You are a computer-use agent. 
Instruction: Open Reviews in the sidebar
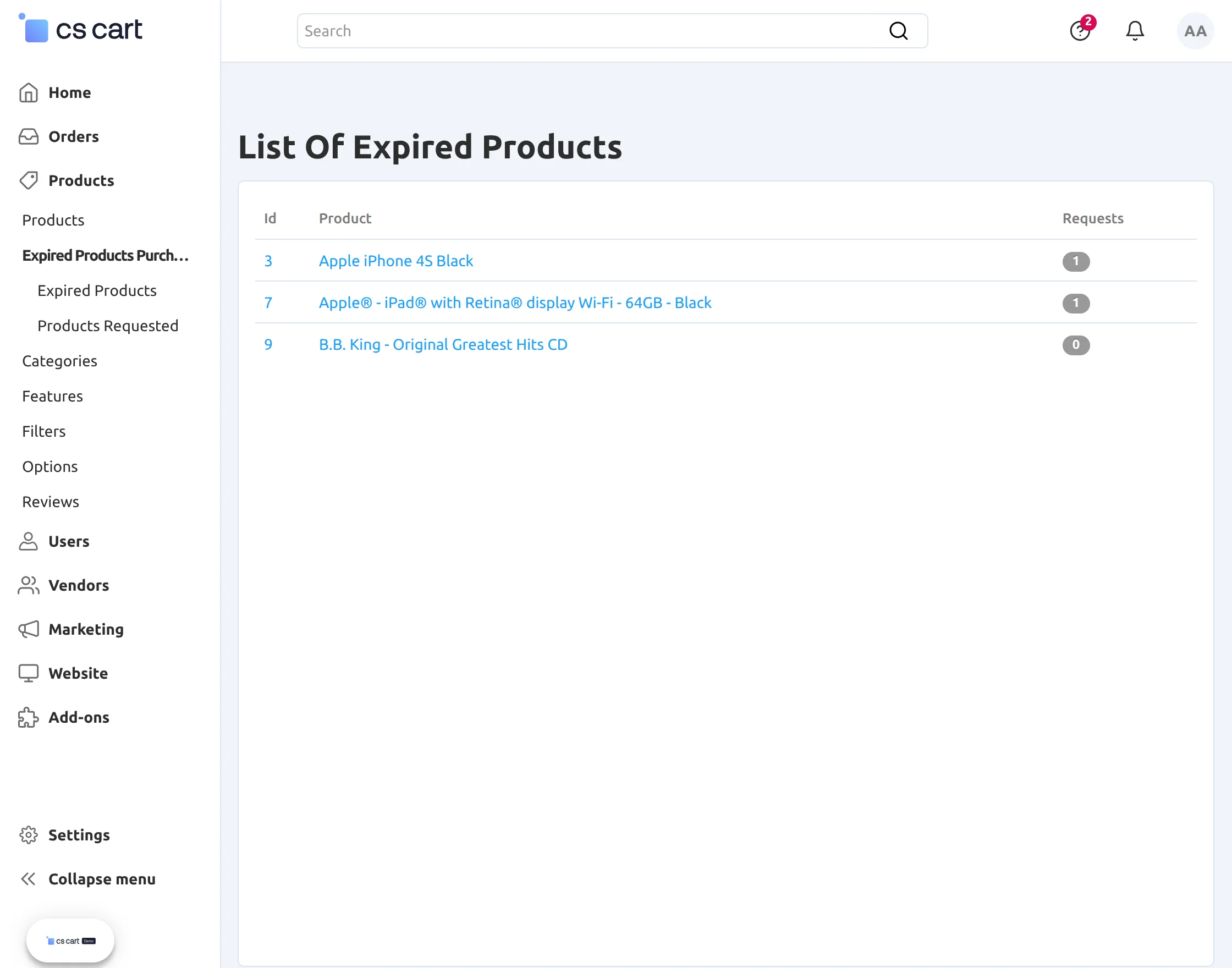tap(51, 502)
